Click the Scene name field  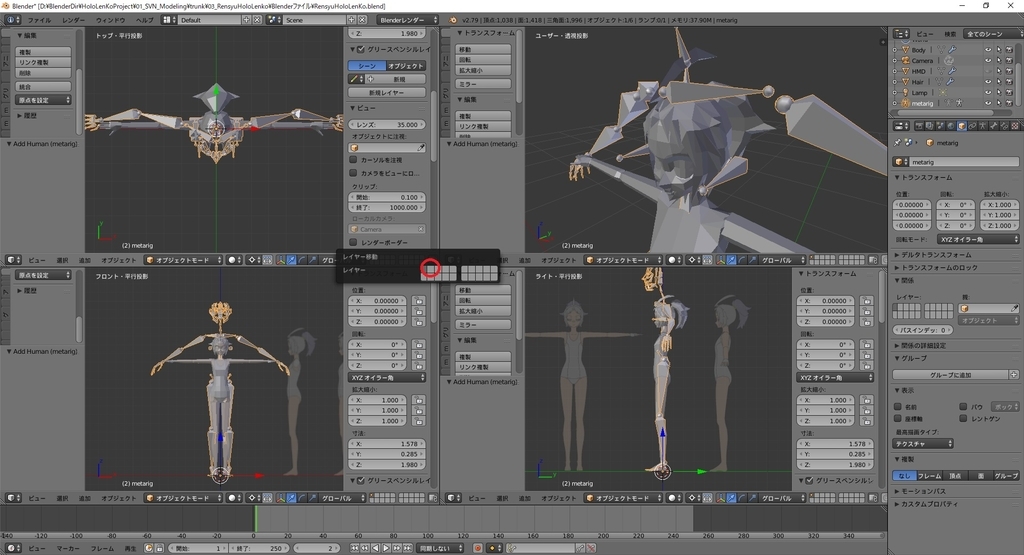313,20
